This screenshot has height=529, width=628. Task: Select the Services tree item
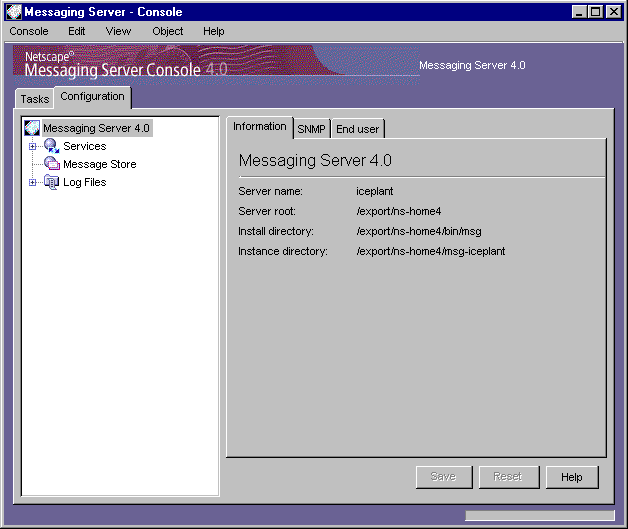[x=85, y=146]
